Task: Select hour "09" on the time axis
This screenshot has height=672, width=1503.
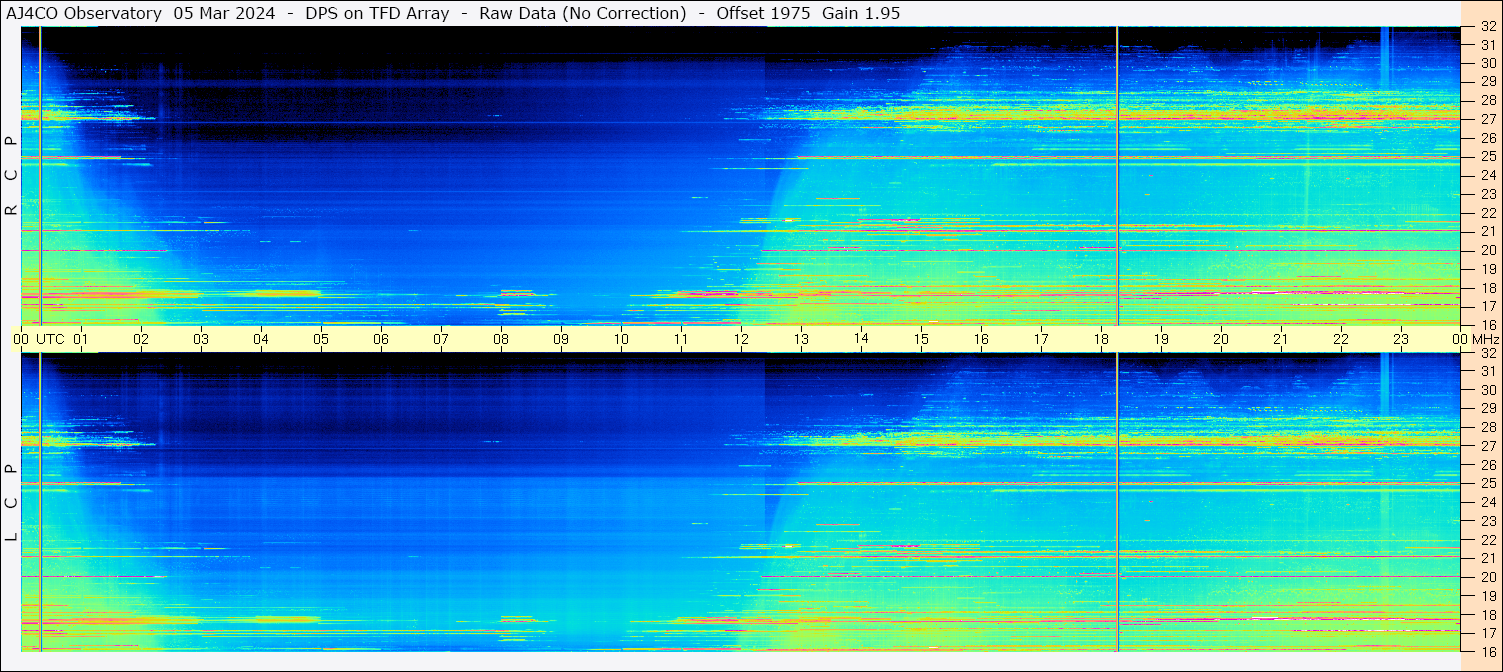Action: point(561,339)
